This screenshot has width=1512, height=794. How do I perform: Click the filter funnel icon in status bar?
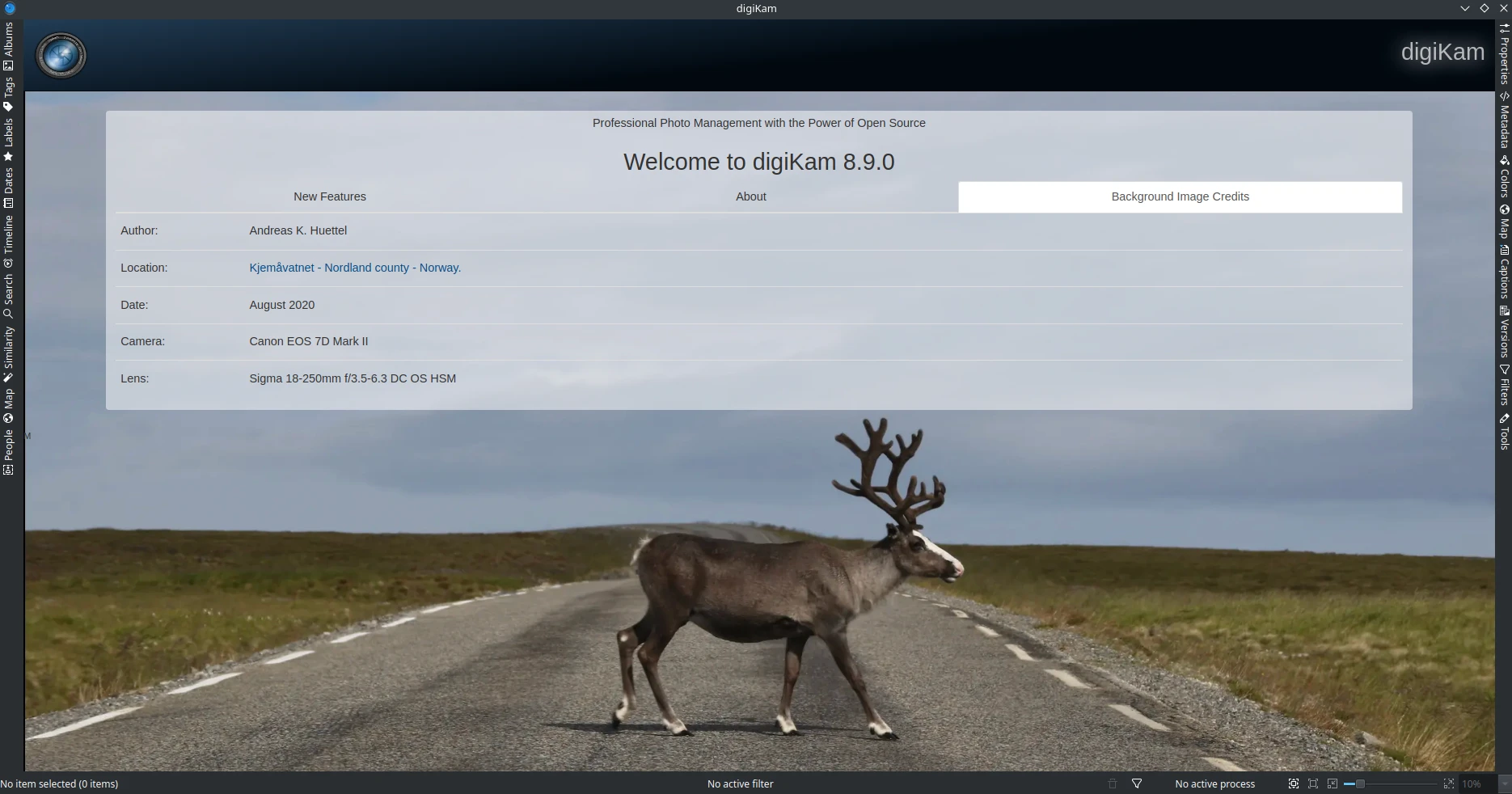pyautogui.click(x=1137, y=783)
